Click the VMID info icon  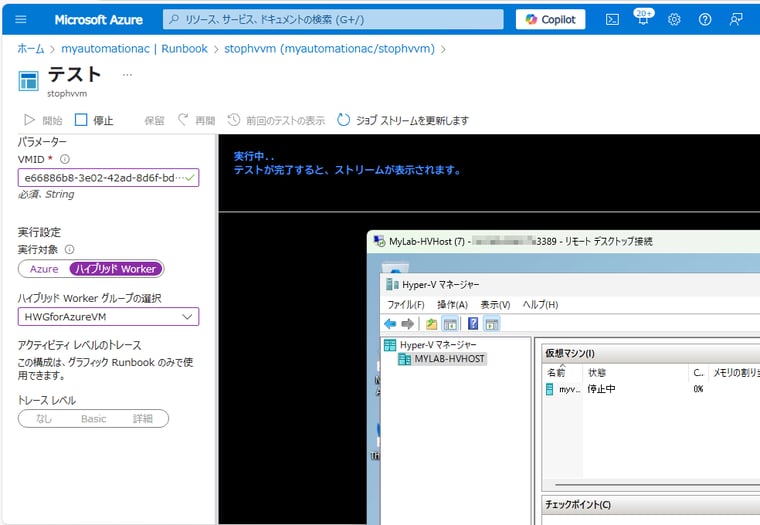[64, 159]
